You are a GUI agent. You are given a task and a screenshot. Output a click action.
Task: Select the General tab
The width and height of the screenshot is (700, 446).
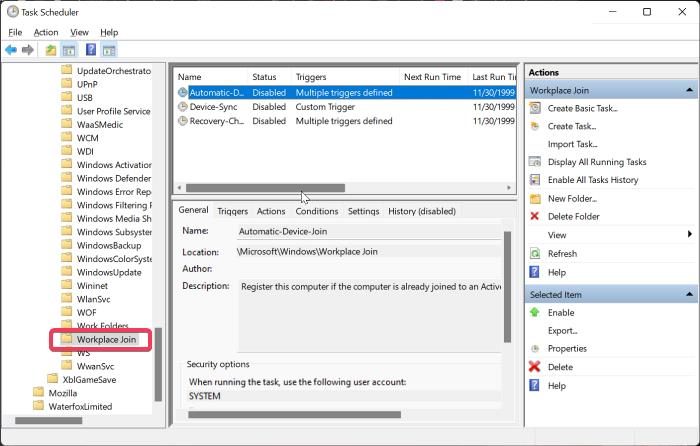193,210
